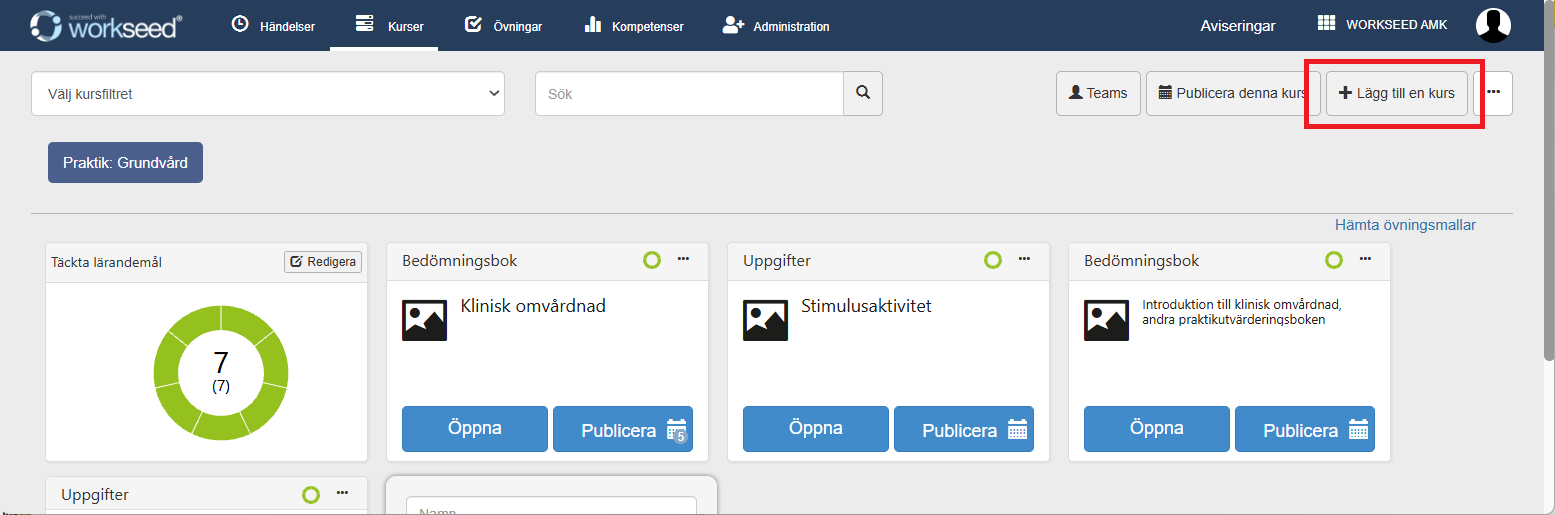Toggle the green status circle on Stimulusaktivitet
This screenshot has width=1555, height=515.
coord(992,260)
